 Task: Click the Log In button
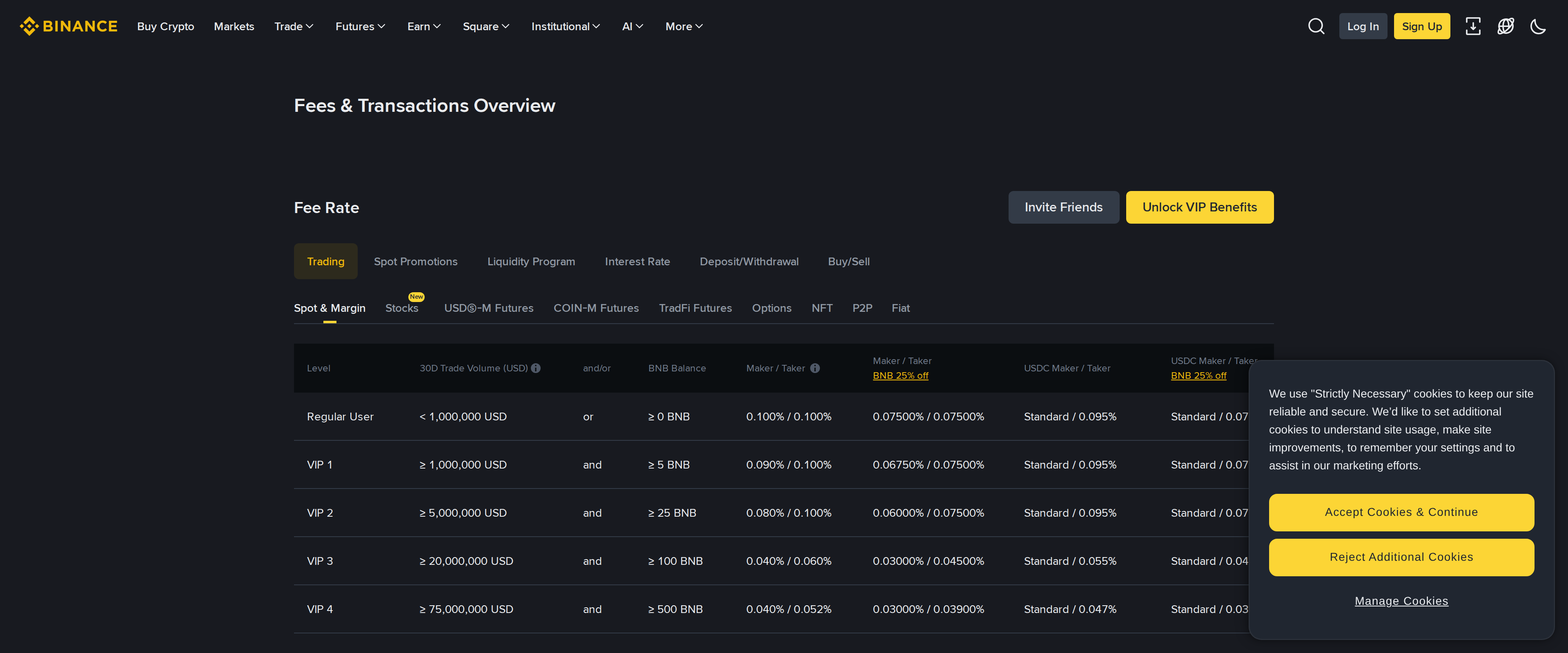pyautogui.click(x=1363, y=26)
